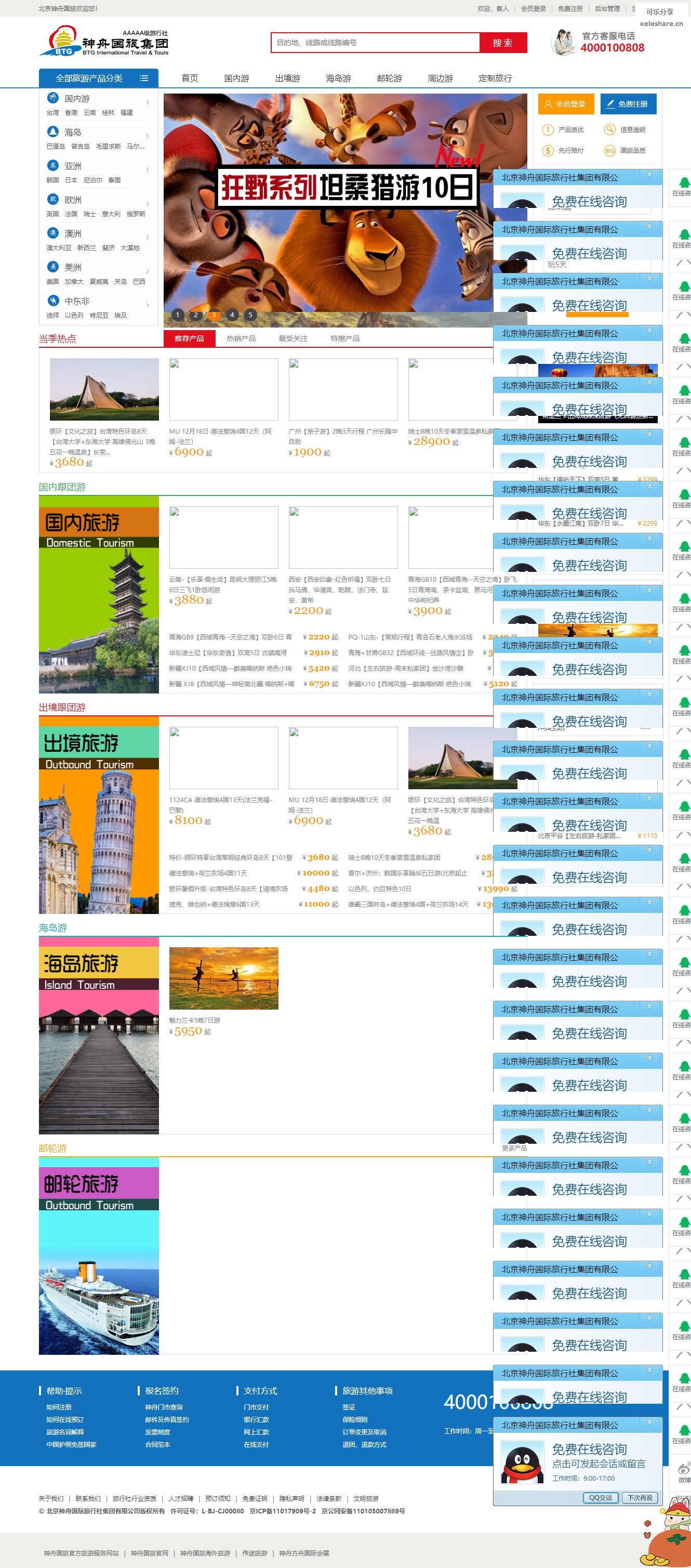Open 邮轮游 in main navigation
This screenshot has height=1568, width=691.
point(389,78)
